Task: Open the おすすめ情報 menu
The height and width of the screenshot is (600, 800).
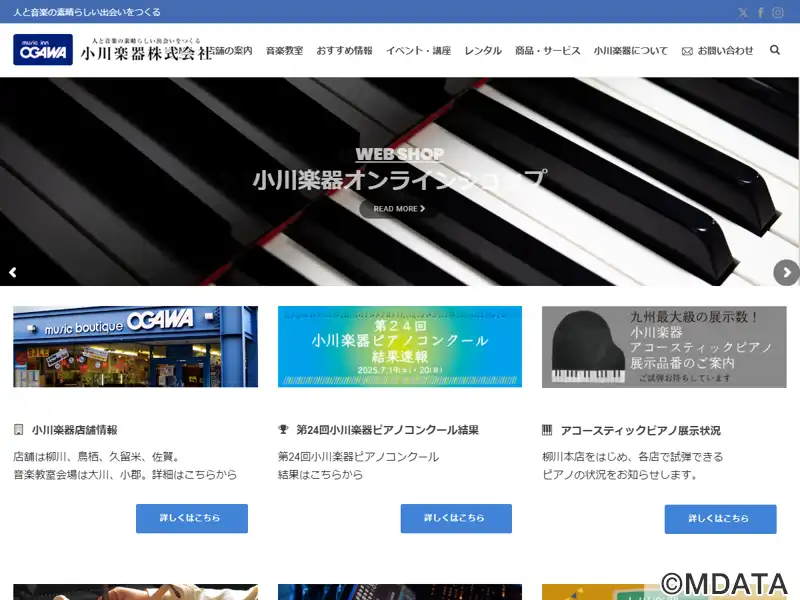Action: (x=344, y=51)
